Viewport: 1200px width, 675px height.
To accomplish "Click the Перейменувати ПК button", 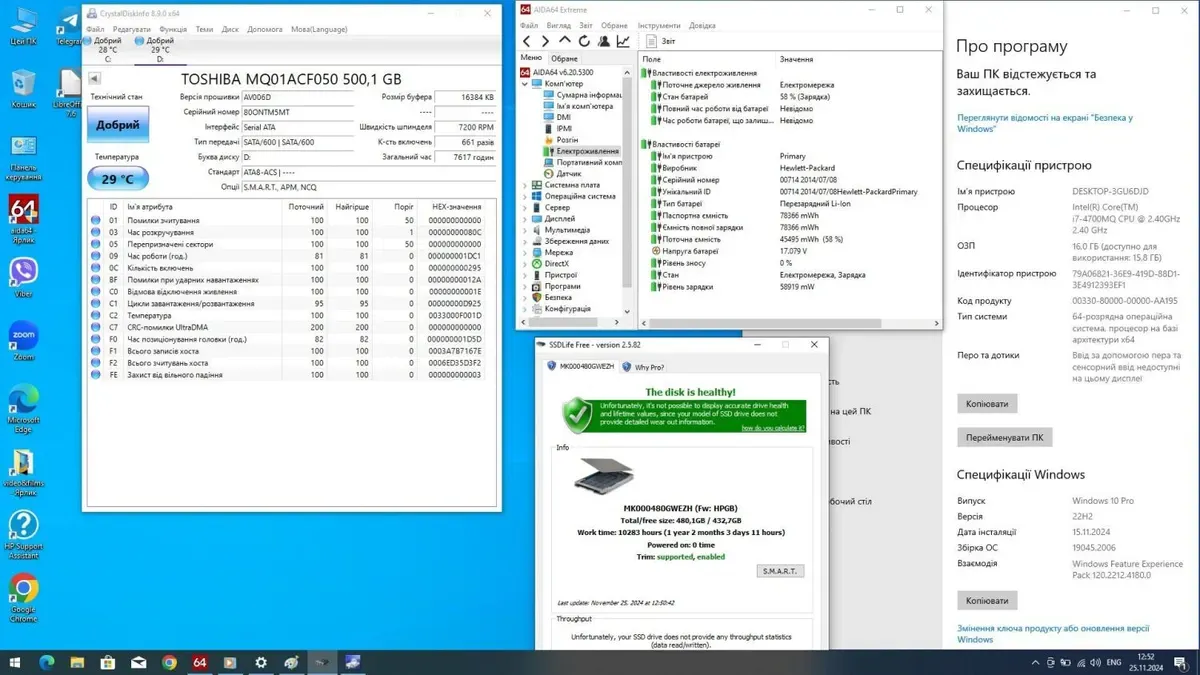I will pos(1003,438).
